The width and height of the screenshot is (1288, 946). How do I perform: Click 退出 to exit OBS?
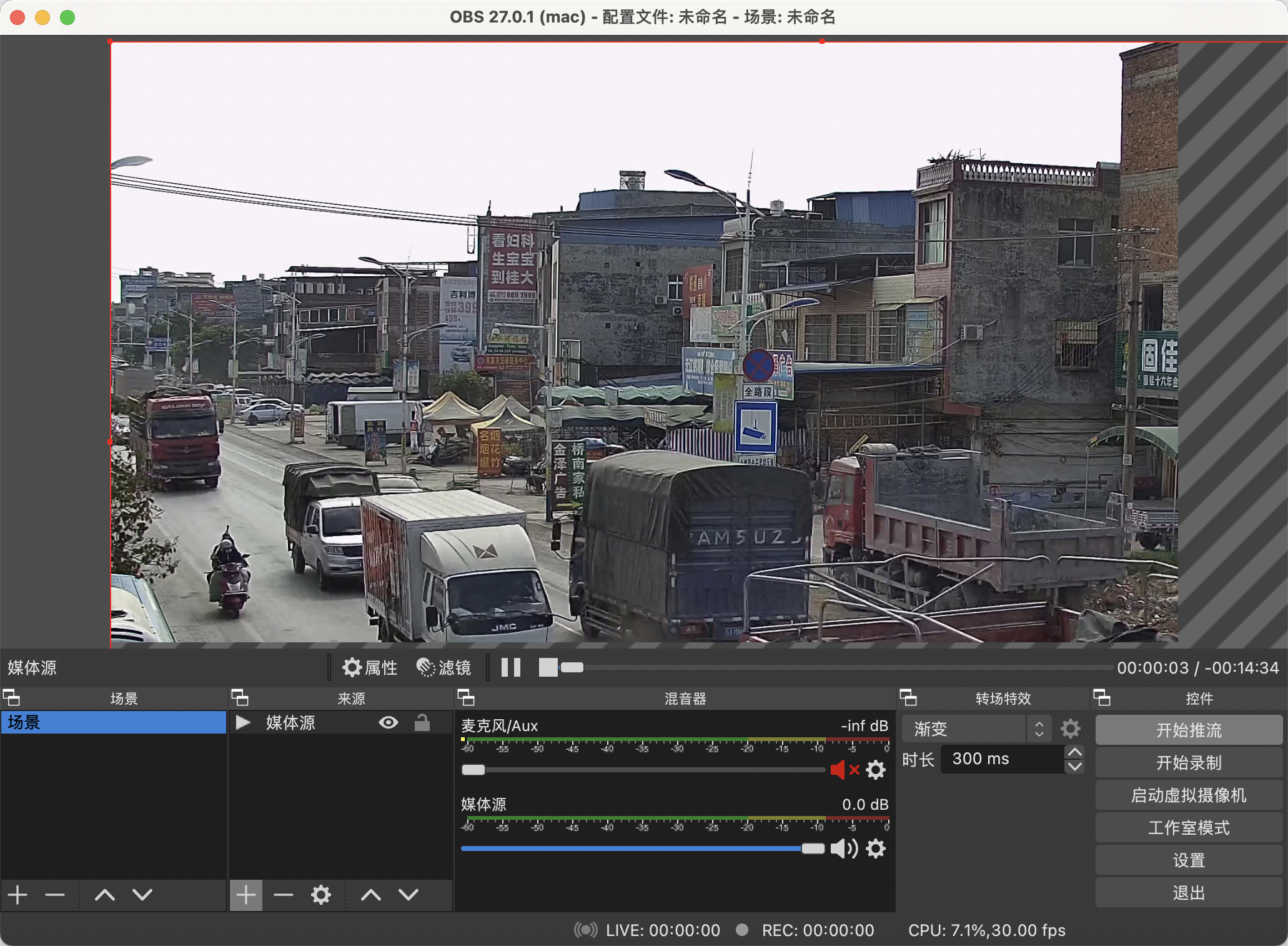pyautogui.click(x=1189, y=892)
